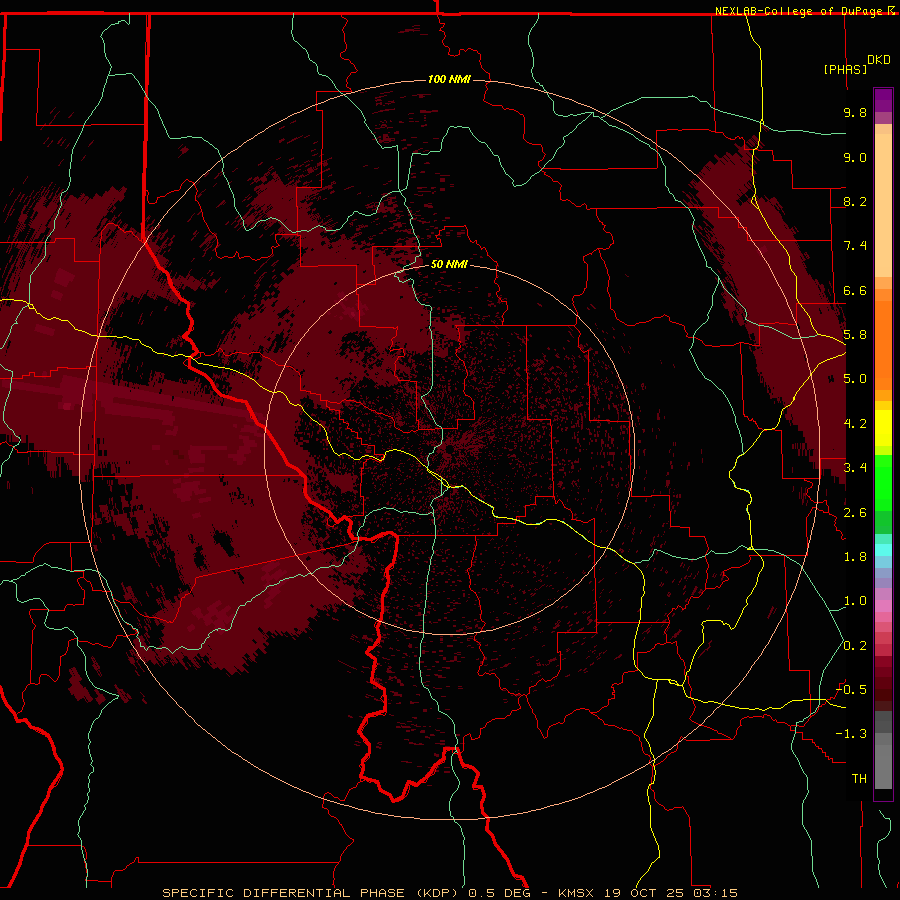Click the 4.2 legend value
The height and width of the screenshot is (900, 900).
(855, 424)
